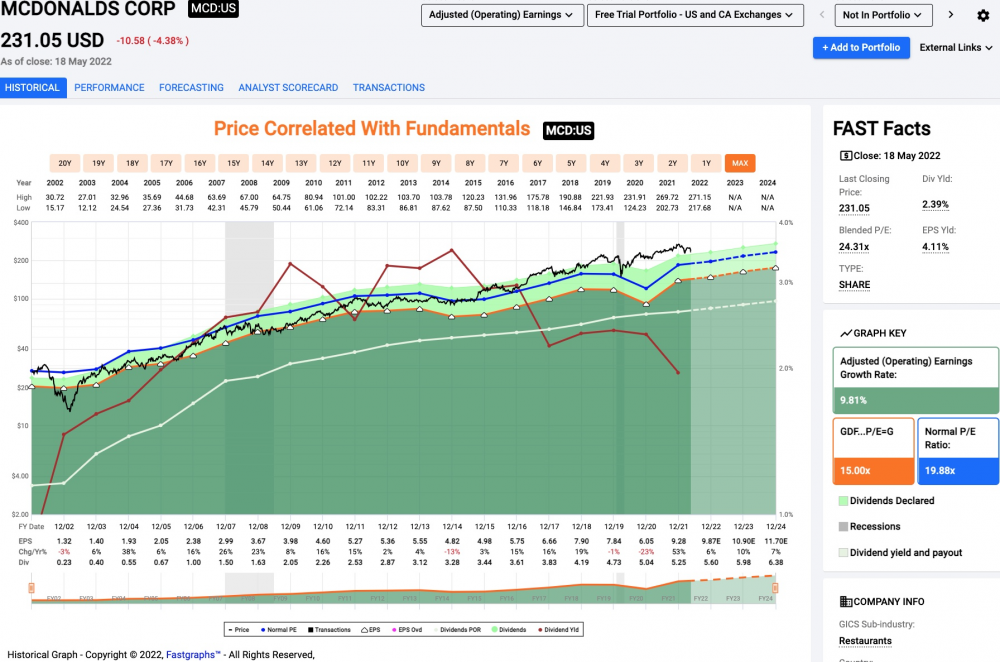Click the Company Info building icon

click(x=846, y=601)
